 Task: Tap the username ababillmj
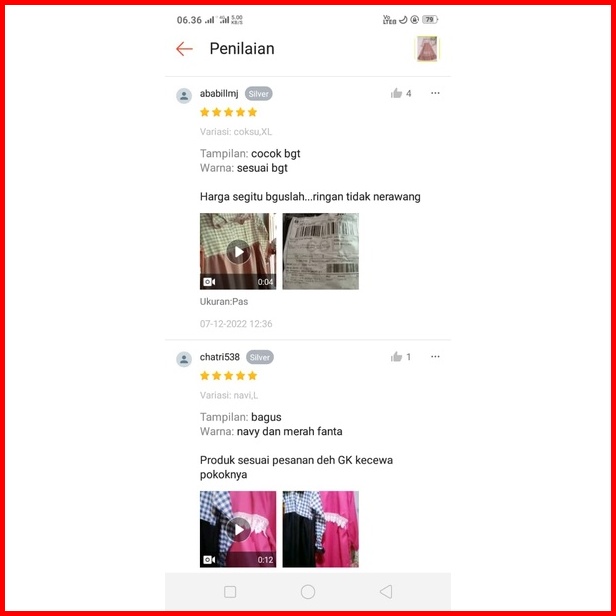[x=219, y=94]
